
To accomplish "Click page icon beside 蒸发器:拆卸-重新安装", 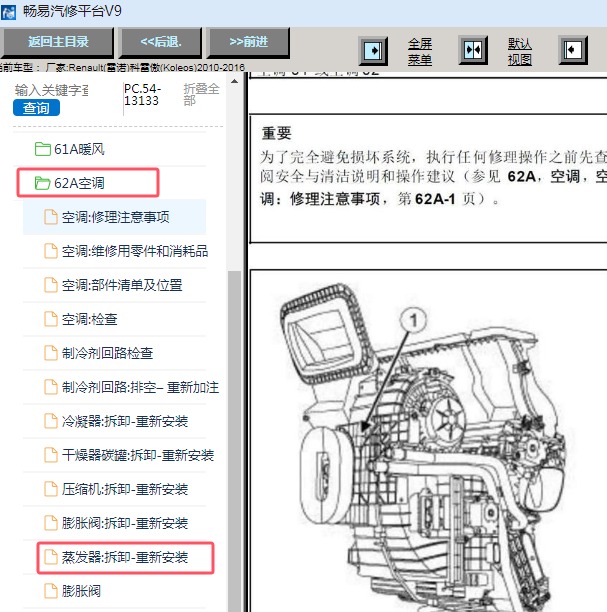I will pyautogui.click(x=51, y=557).
